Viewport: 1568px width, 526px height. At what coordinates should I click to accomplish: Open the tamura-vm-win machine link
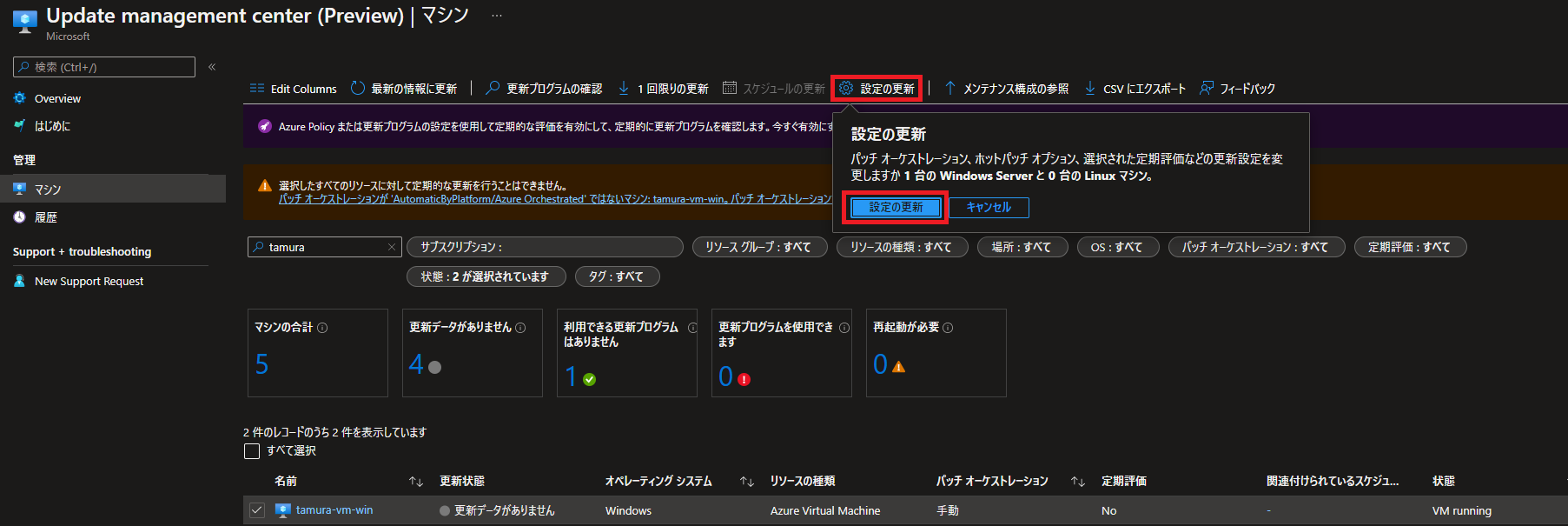click(334, 510)
